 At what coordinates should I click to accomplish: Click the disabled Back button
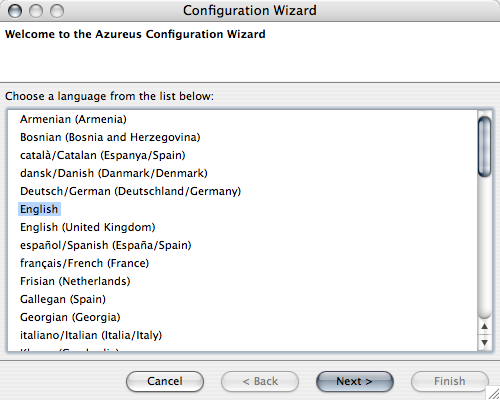(x=260, y=381)
